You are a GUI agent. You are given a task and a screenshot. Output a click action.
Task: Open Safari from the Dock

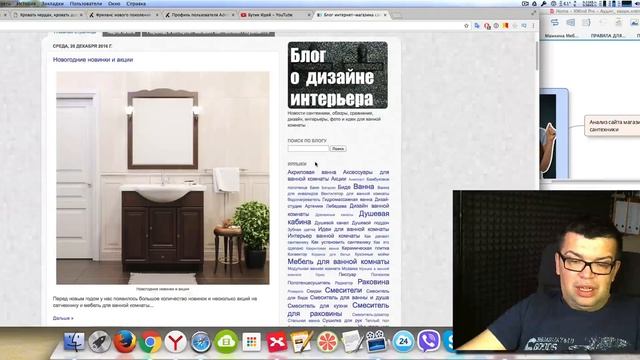(201, 342)
